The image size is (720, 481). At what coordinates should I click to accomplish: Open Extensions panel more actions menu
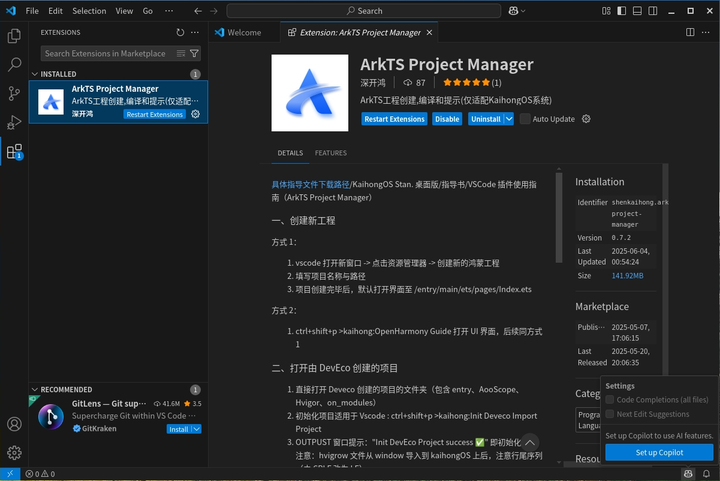(195, 32)
